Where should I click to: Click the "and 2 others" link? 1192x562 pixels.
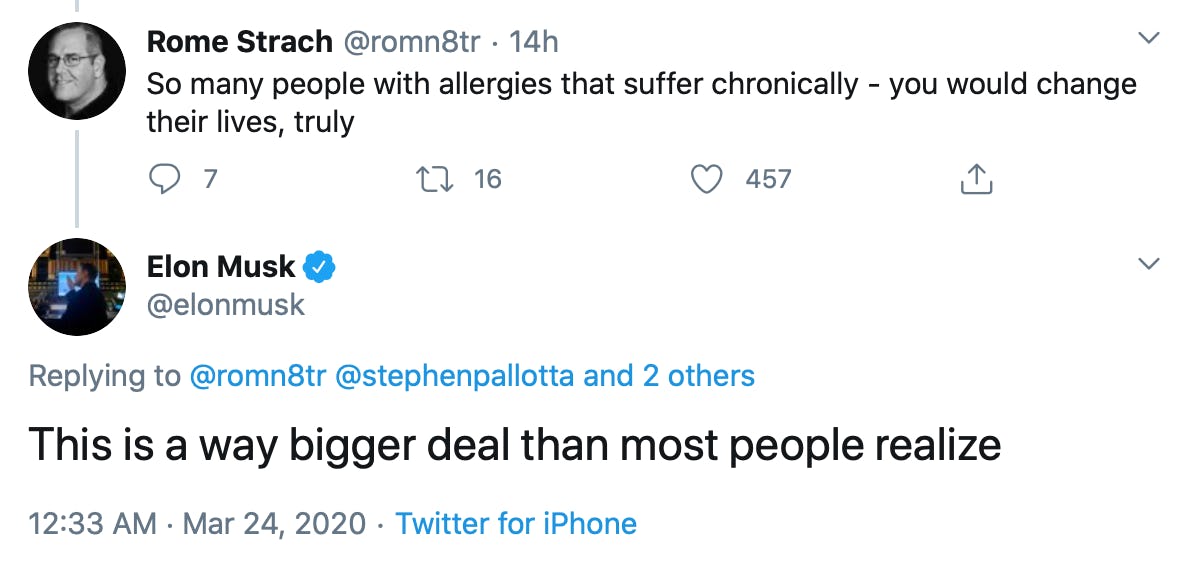pos(669,376)
